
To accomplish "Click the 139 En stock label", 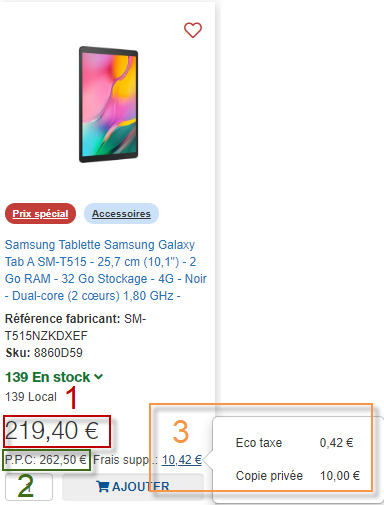I will (x=48, y=377).
